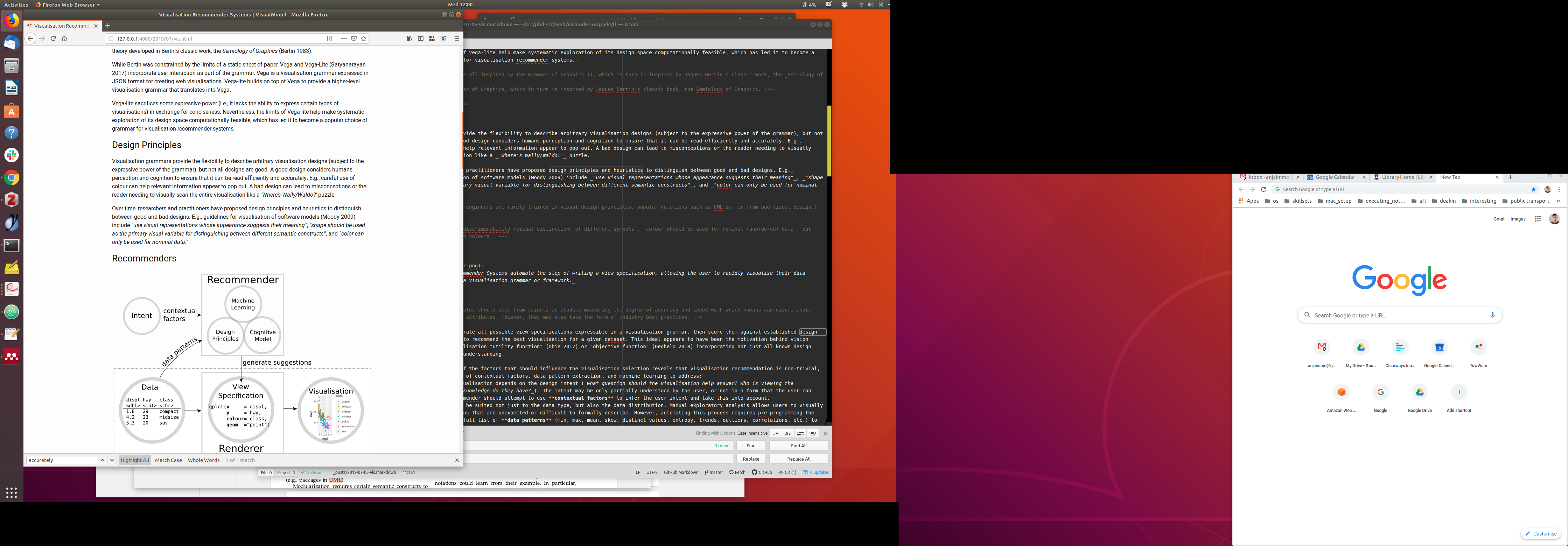The height and width of the screenshot is (546, 1568).
Task: Open Google apps grid icon
Action: 1538,219
